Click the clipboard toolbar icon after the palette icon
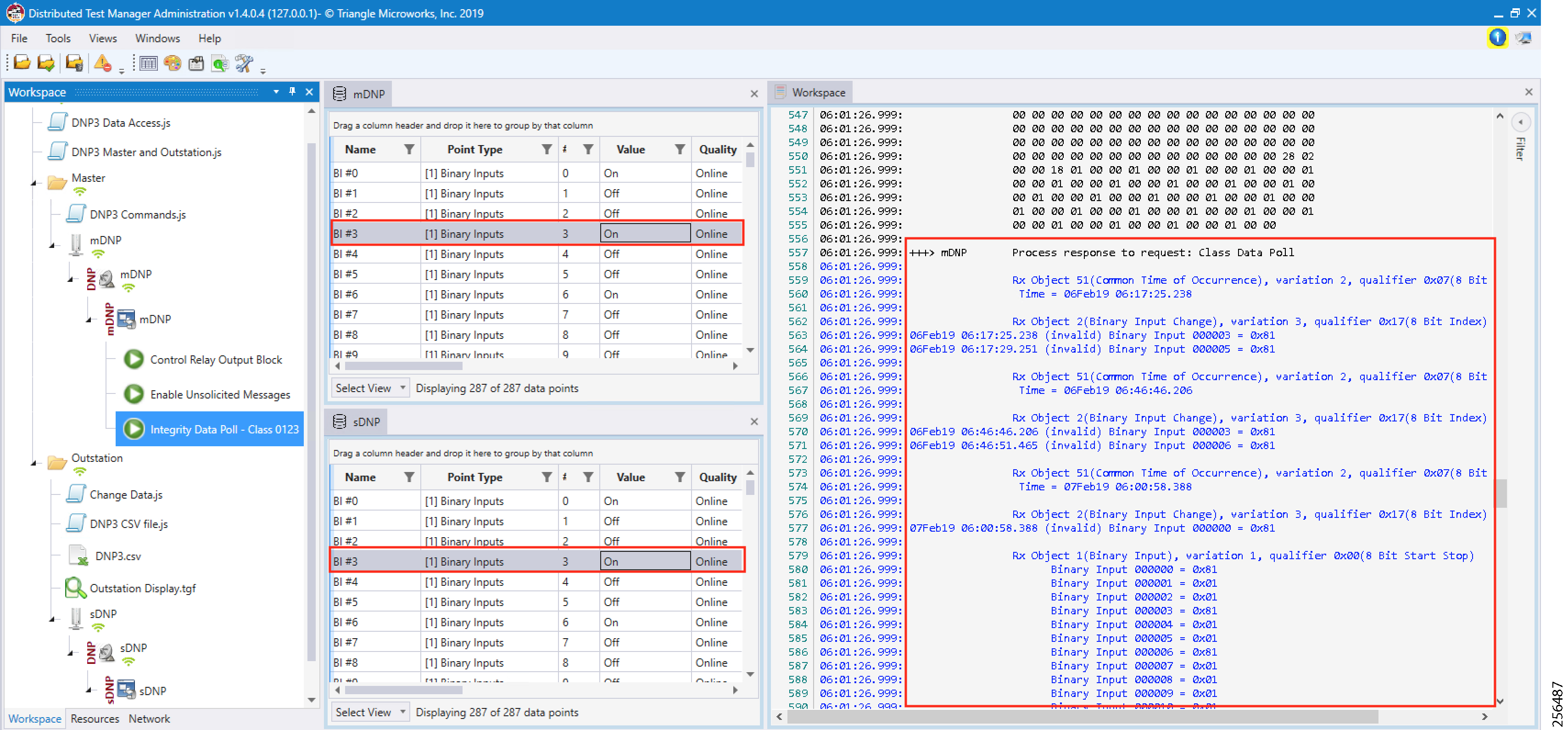1568x730 pixels. pyautogui.click(x=196, y=63)
